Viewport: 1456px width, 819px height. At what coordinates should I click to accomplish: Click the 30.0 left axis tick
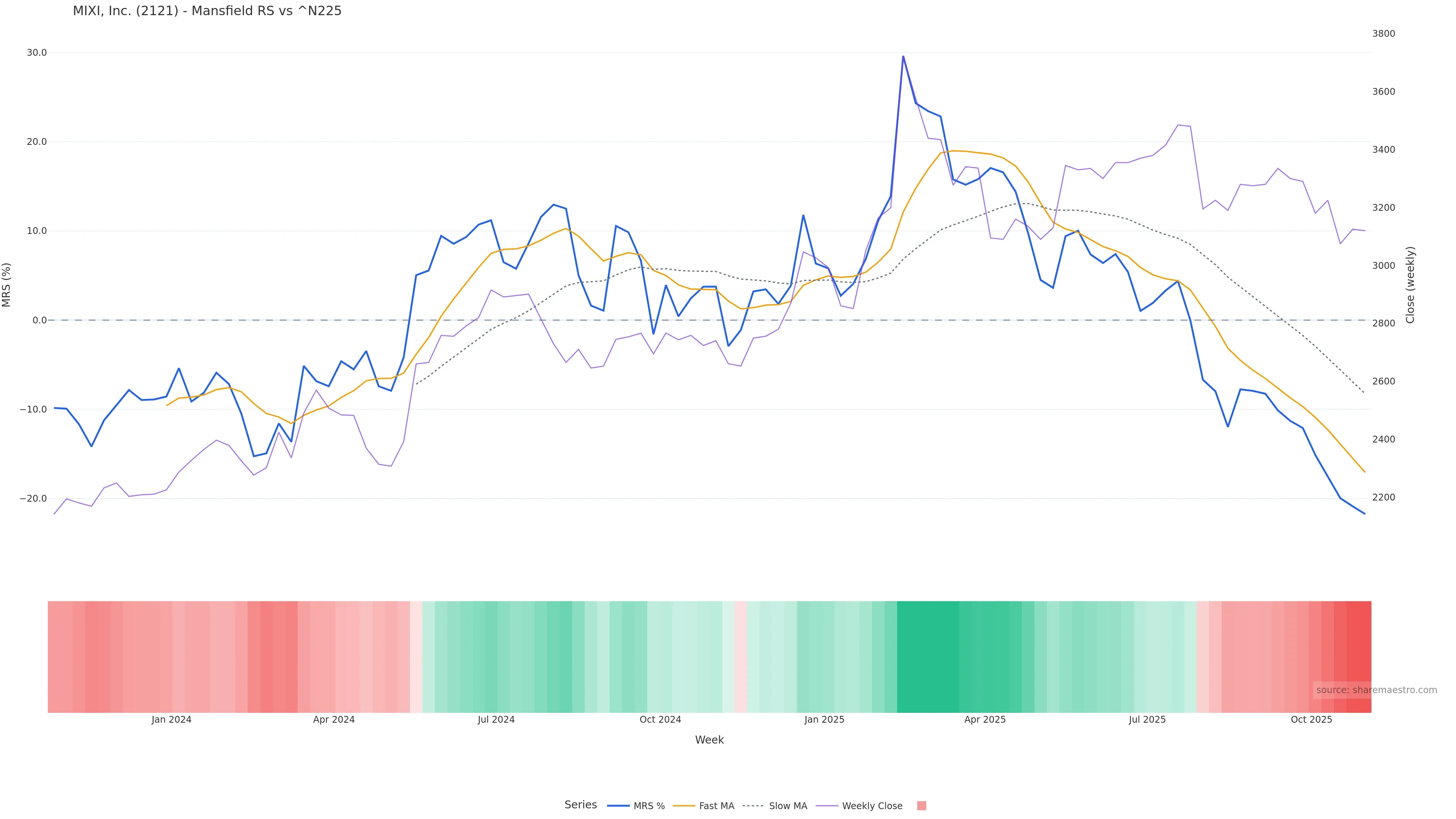click(x=37, y=53)
